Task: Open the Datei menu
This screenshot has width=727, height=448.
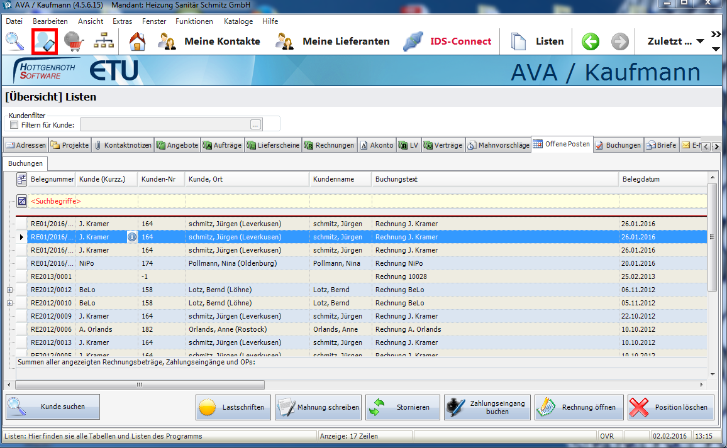Action: click(x=14, y=21)
